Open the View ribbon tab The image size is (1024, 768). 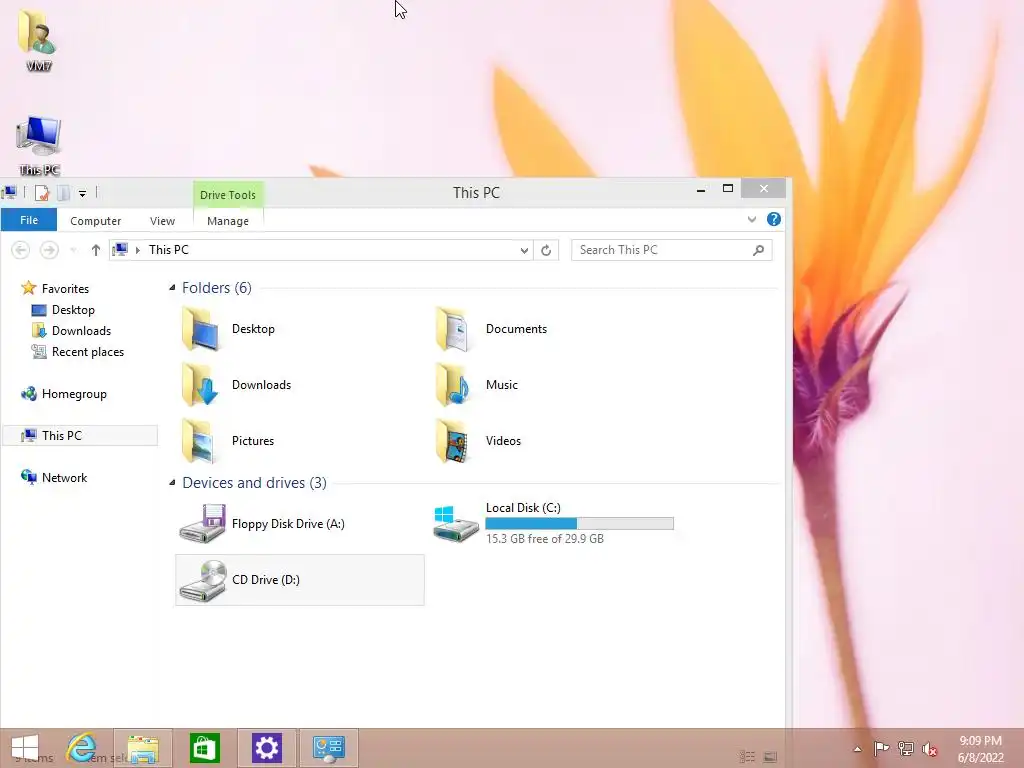tap(162, 221)
